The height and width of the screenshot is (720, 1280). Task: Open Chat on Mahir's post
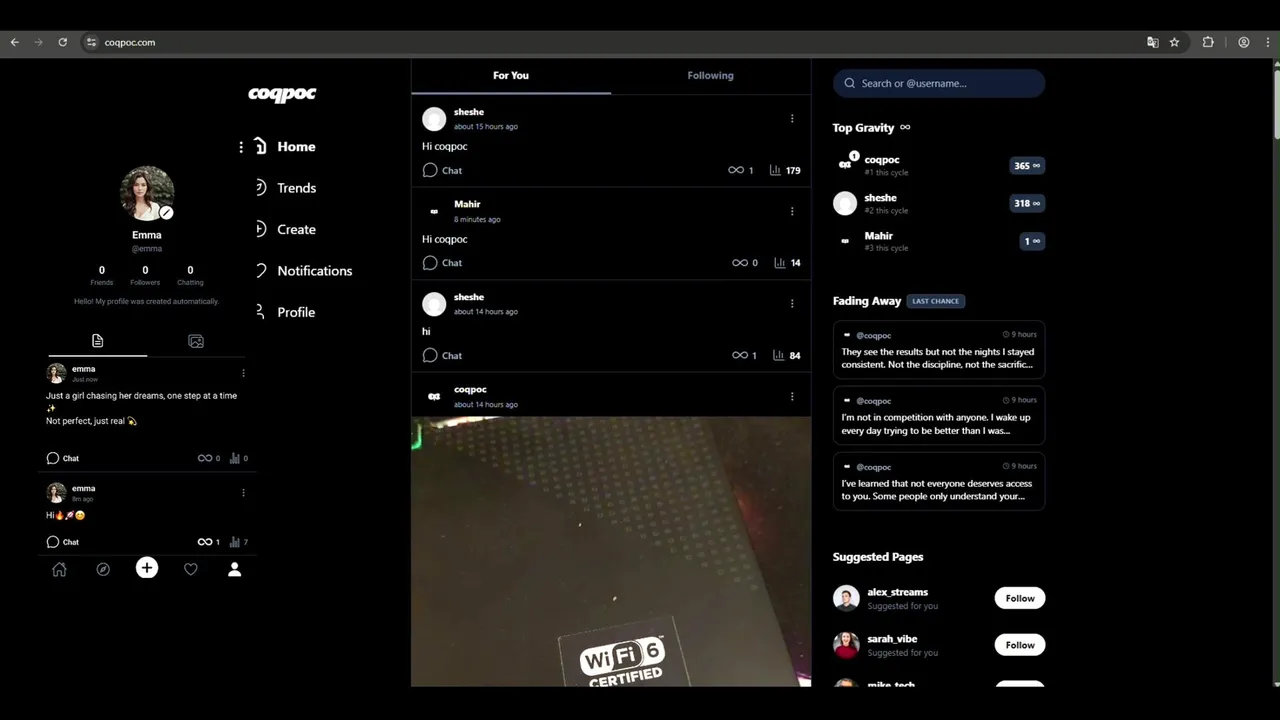pyautogui.click(x=442, y=263)
